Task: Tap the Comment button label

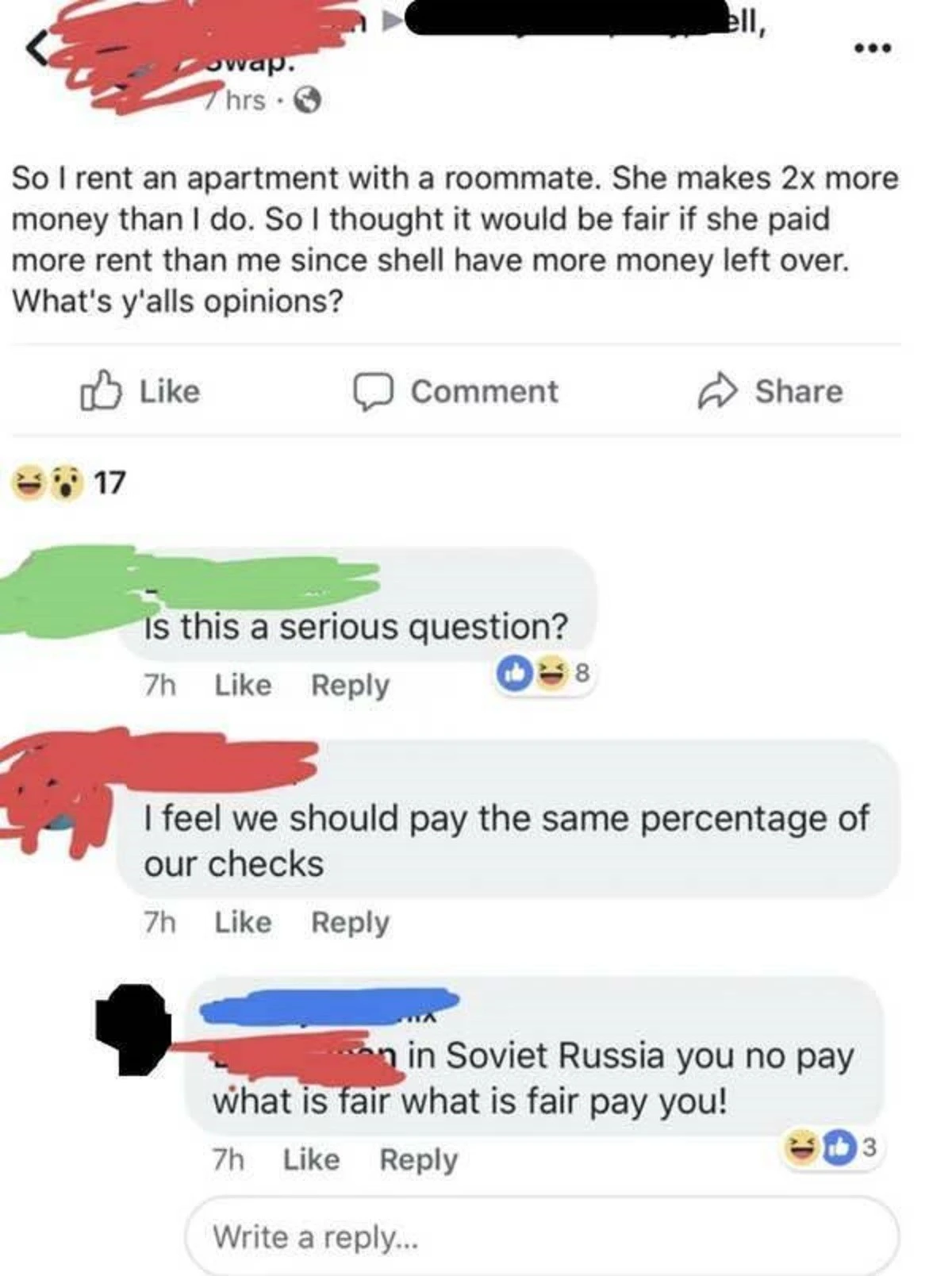Action: [484, 391]
